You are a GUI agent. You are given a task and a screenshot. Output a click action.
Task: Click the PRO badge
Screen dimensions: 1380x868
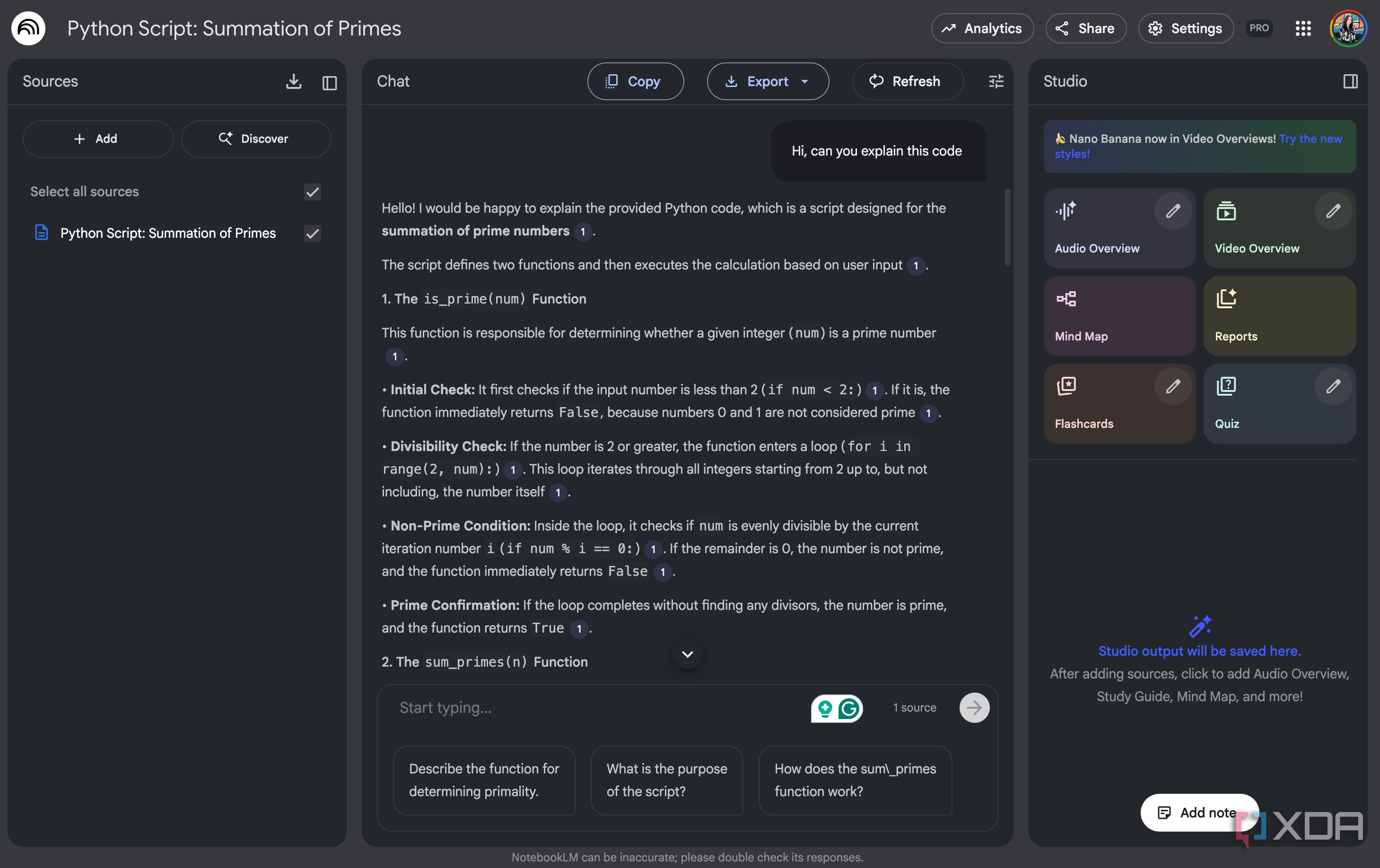click(1259, 28)
